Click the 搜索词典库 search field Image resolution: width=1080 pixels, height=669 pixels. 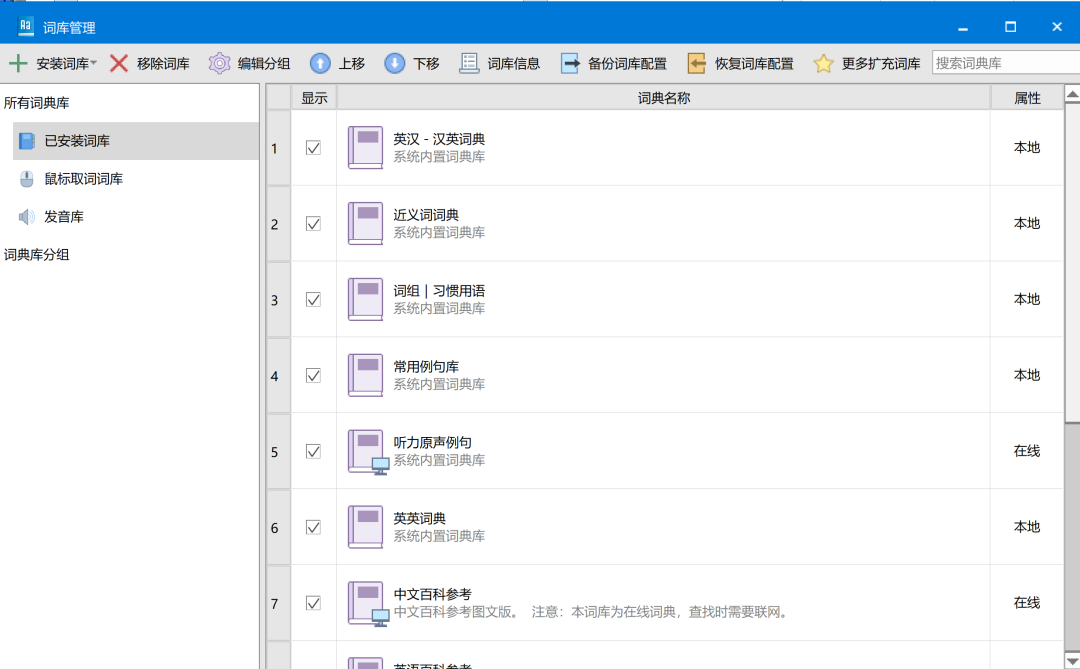[1004, 63]
